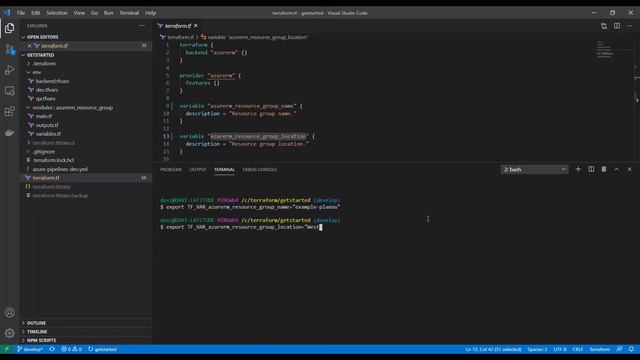Open the Docker view in activity bar
640x360 pixels.
9,133
